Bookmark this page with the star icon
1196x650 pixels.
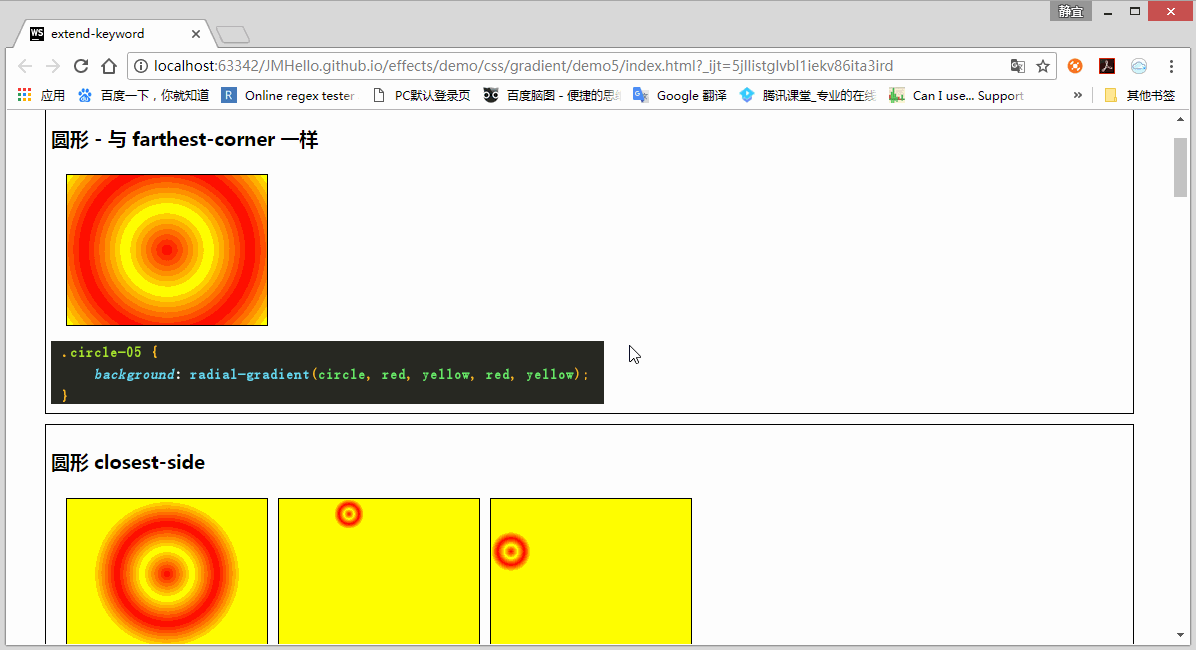click(x=1043, y=66)
